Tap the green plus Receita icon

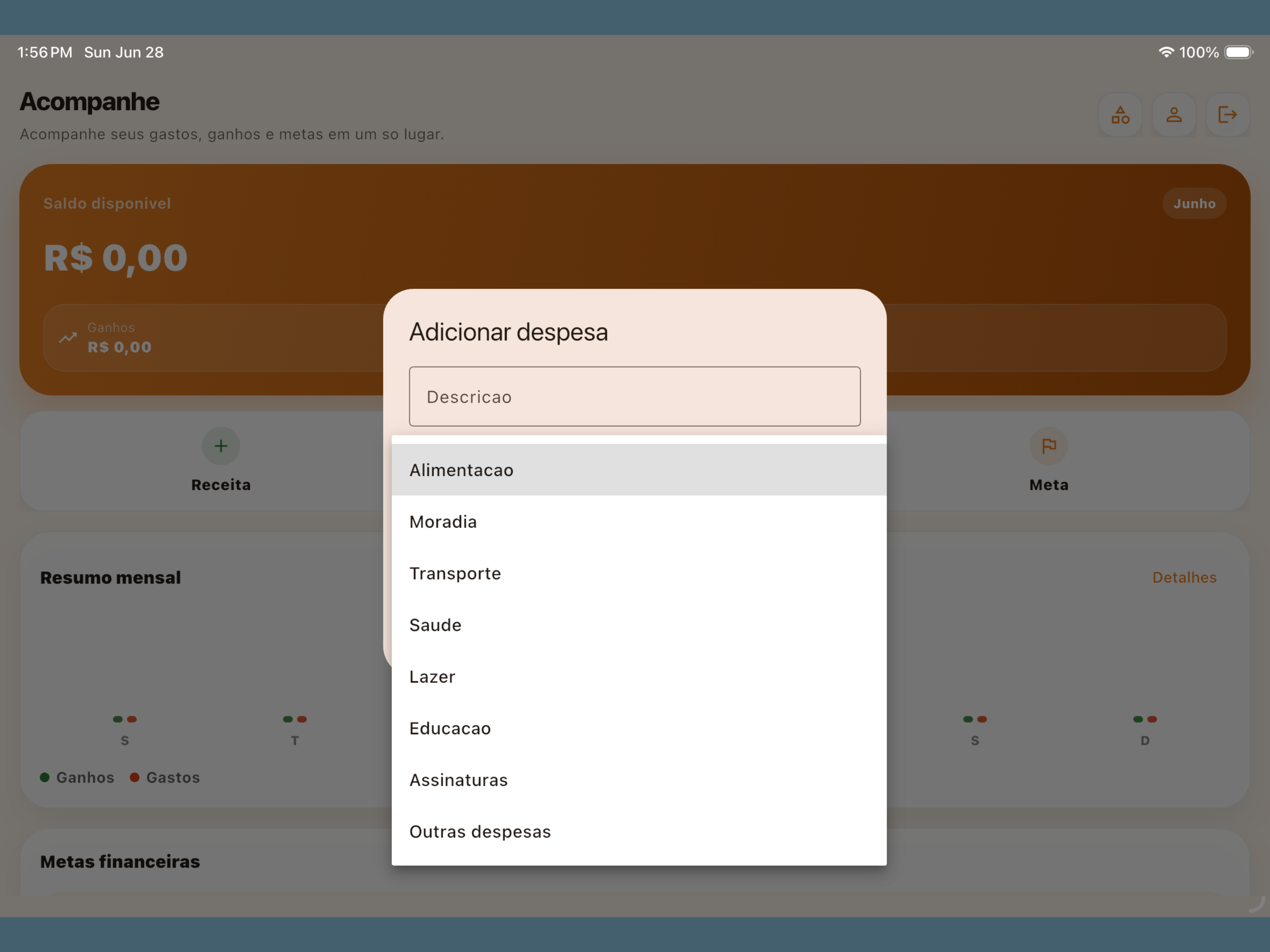click(x=221, y=446)
